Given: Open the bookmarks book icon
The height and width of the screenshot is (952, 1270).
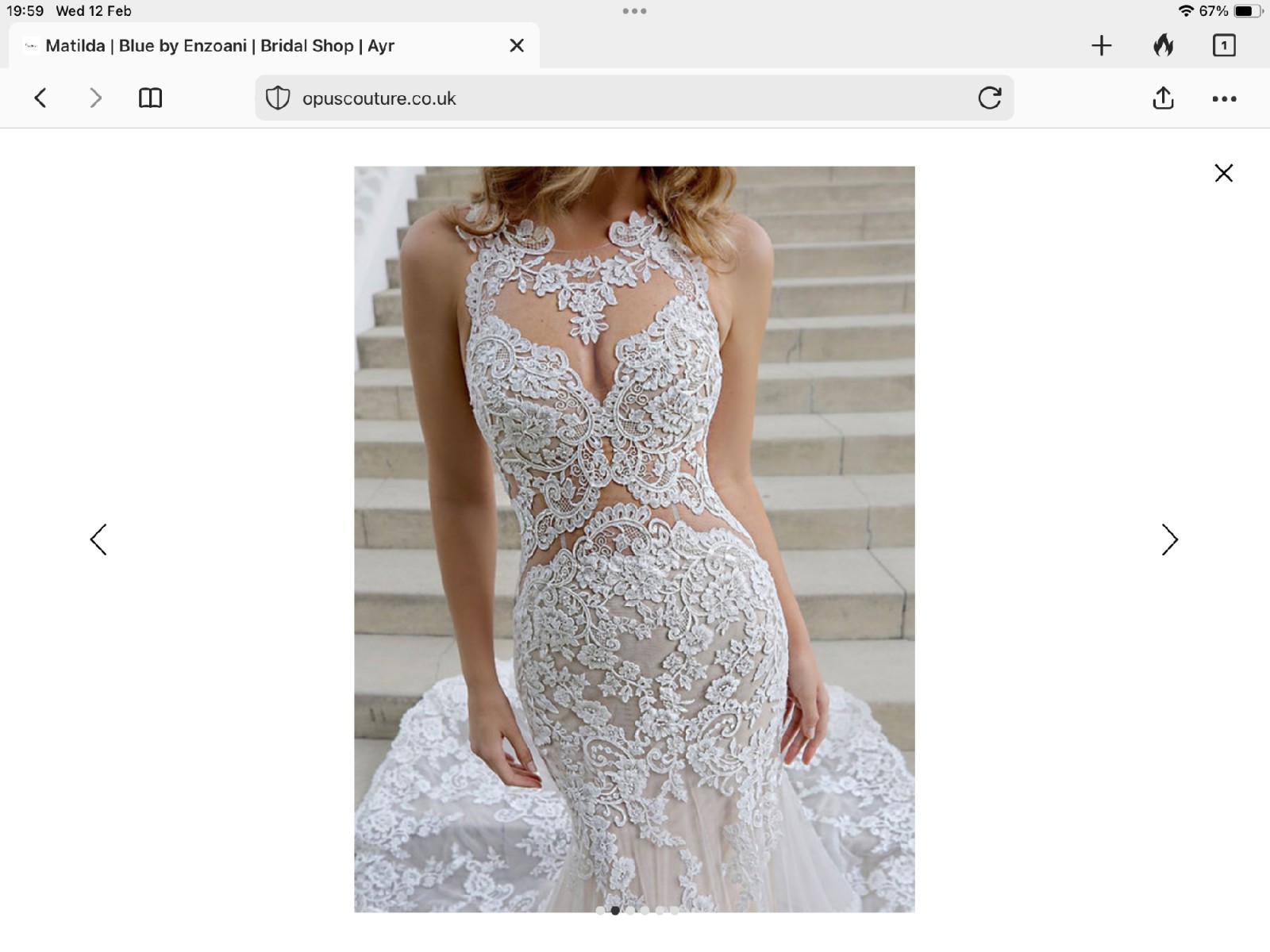Looking at the screenshot, I should coord(150,98).
